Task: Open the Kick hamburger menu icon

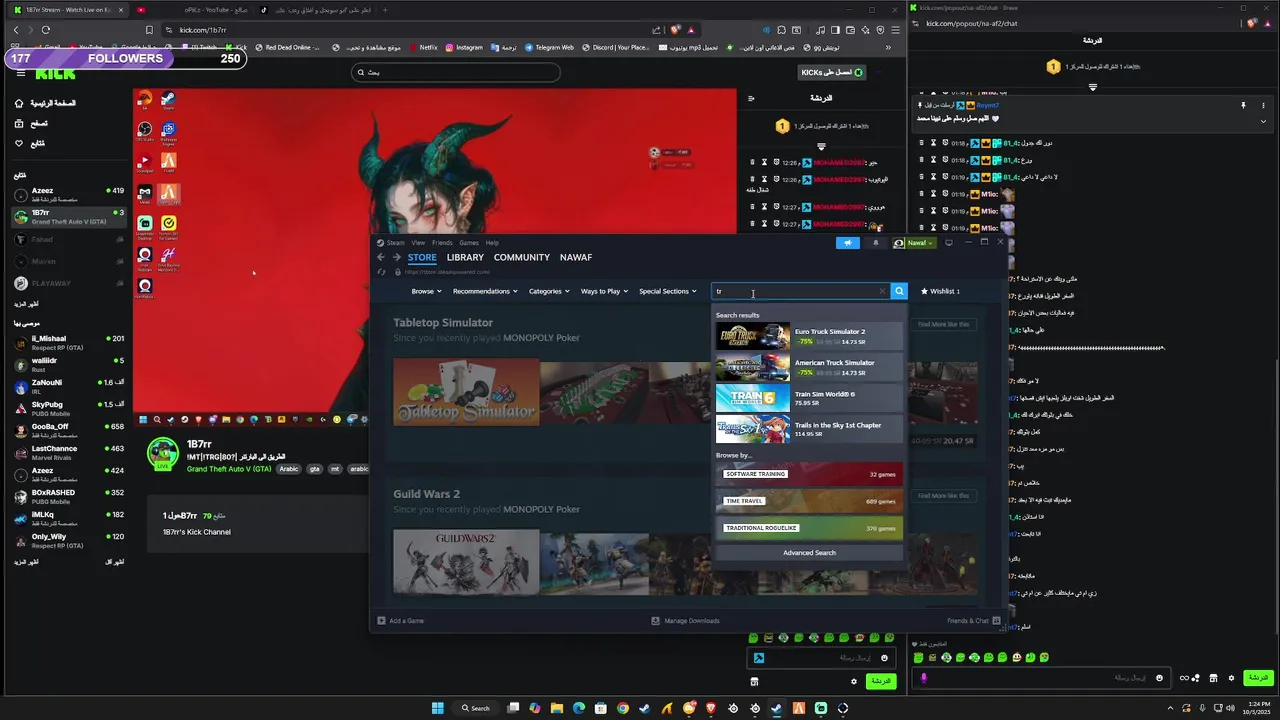Action: (19, 73)
